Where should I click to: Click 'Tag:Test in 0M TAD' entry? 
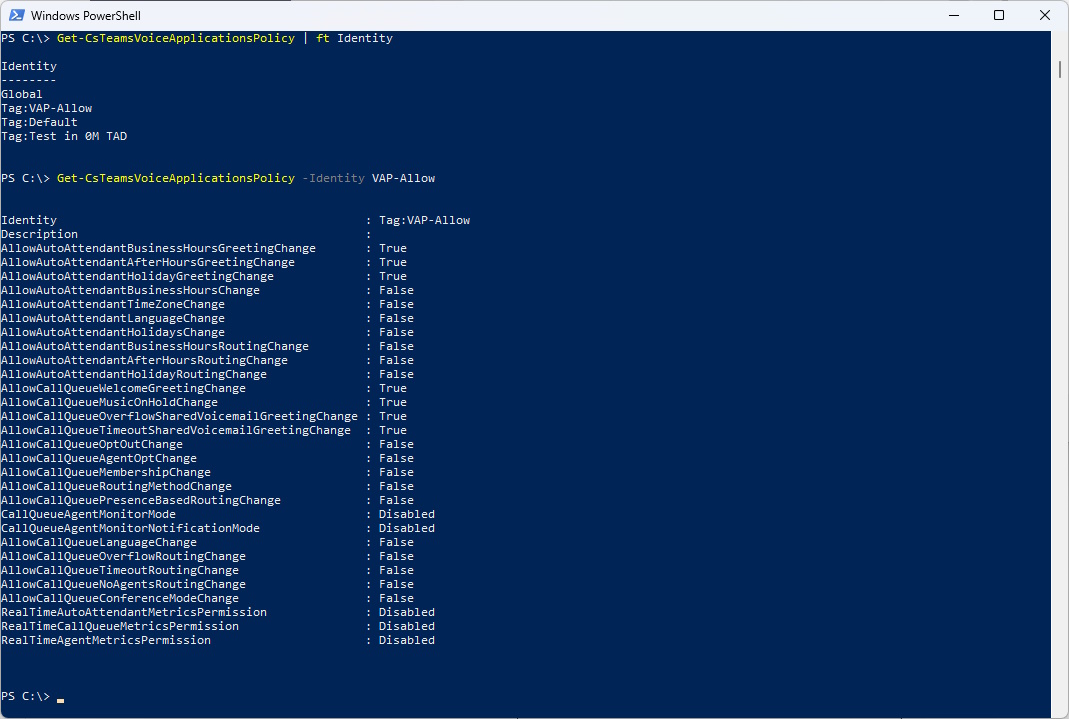(64, 136)
